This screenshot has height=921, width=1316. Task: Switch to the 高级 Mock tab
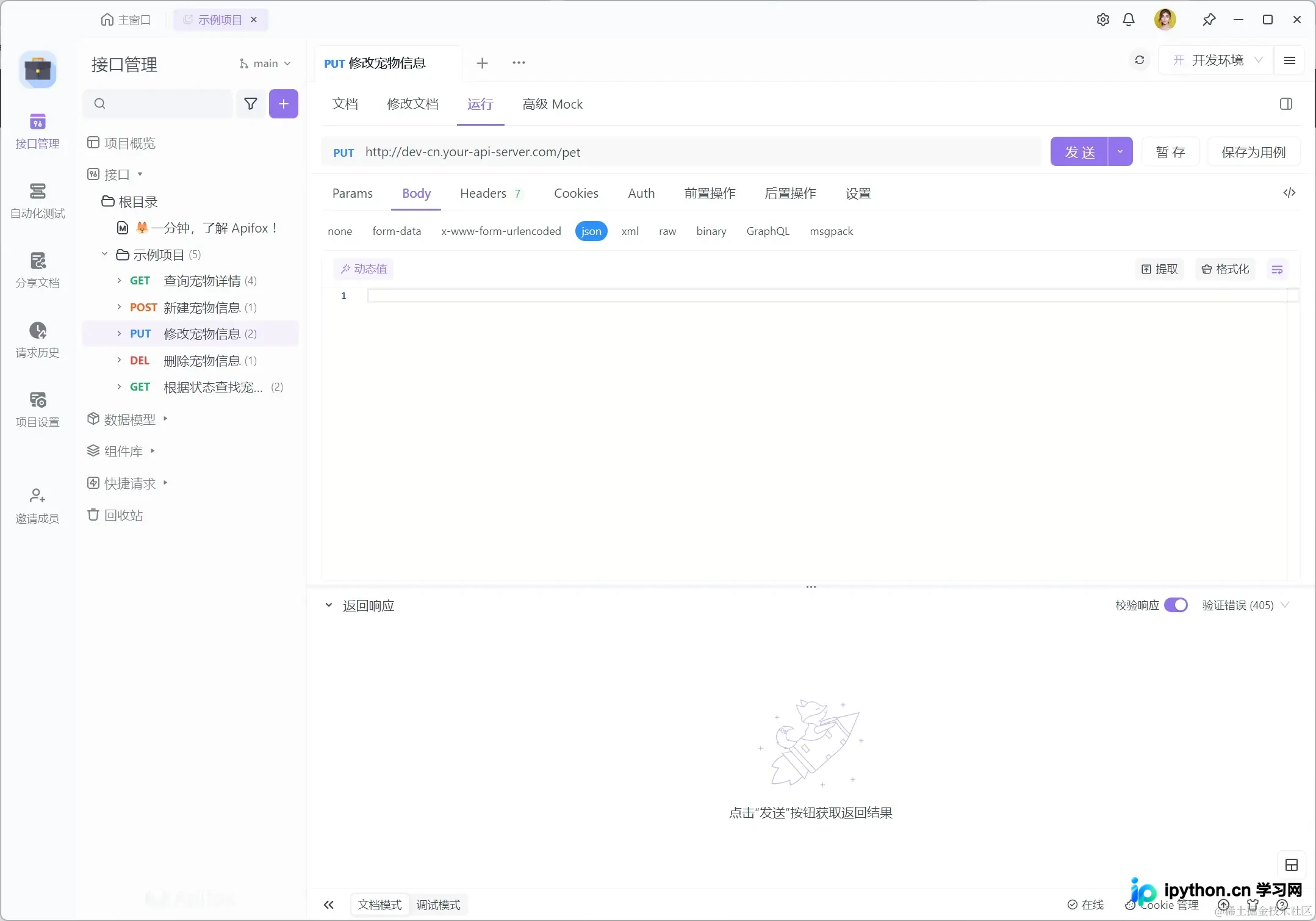coord(552,104)
